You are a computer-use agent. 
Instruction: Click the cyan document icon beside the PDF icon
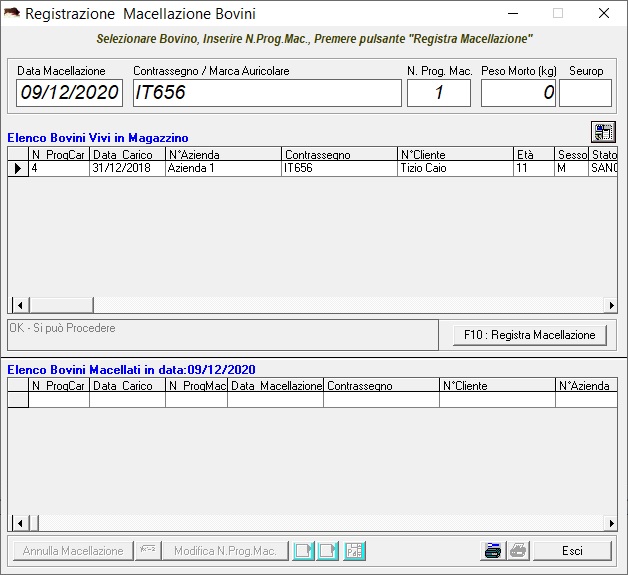[x=328, y=551]
